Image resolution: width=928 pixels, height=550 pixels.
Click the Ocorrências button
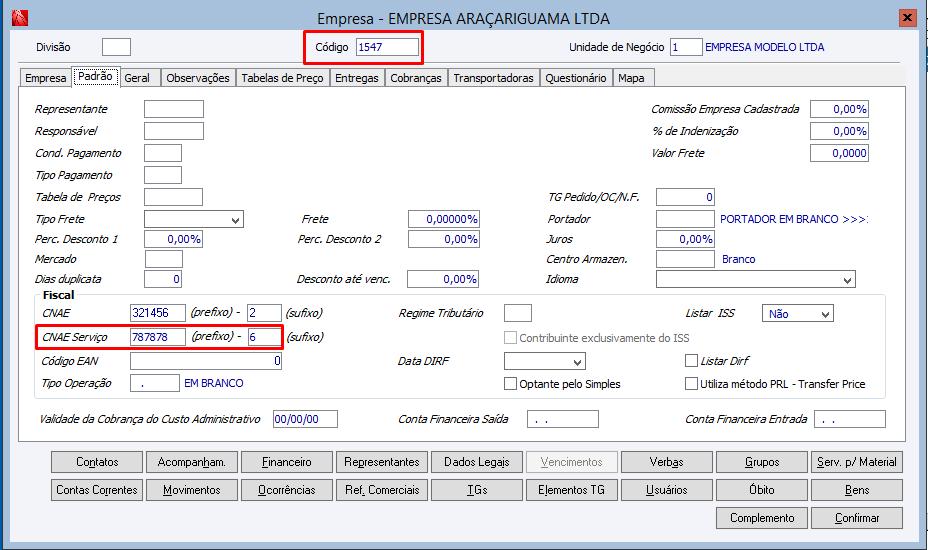coord(287,490)
